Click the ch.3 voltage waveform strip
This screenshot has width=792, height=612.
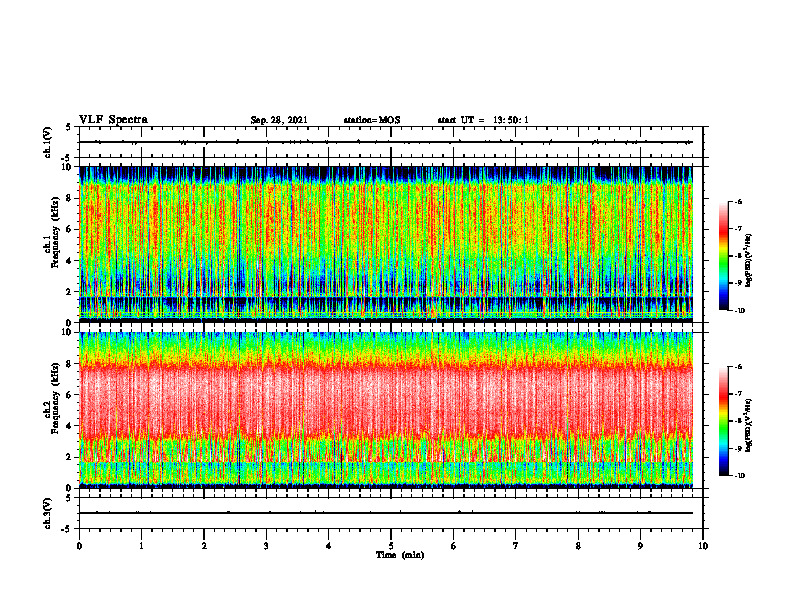click(391, 513)
